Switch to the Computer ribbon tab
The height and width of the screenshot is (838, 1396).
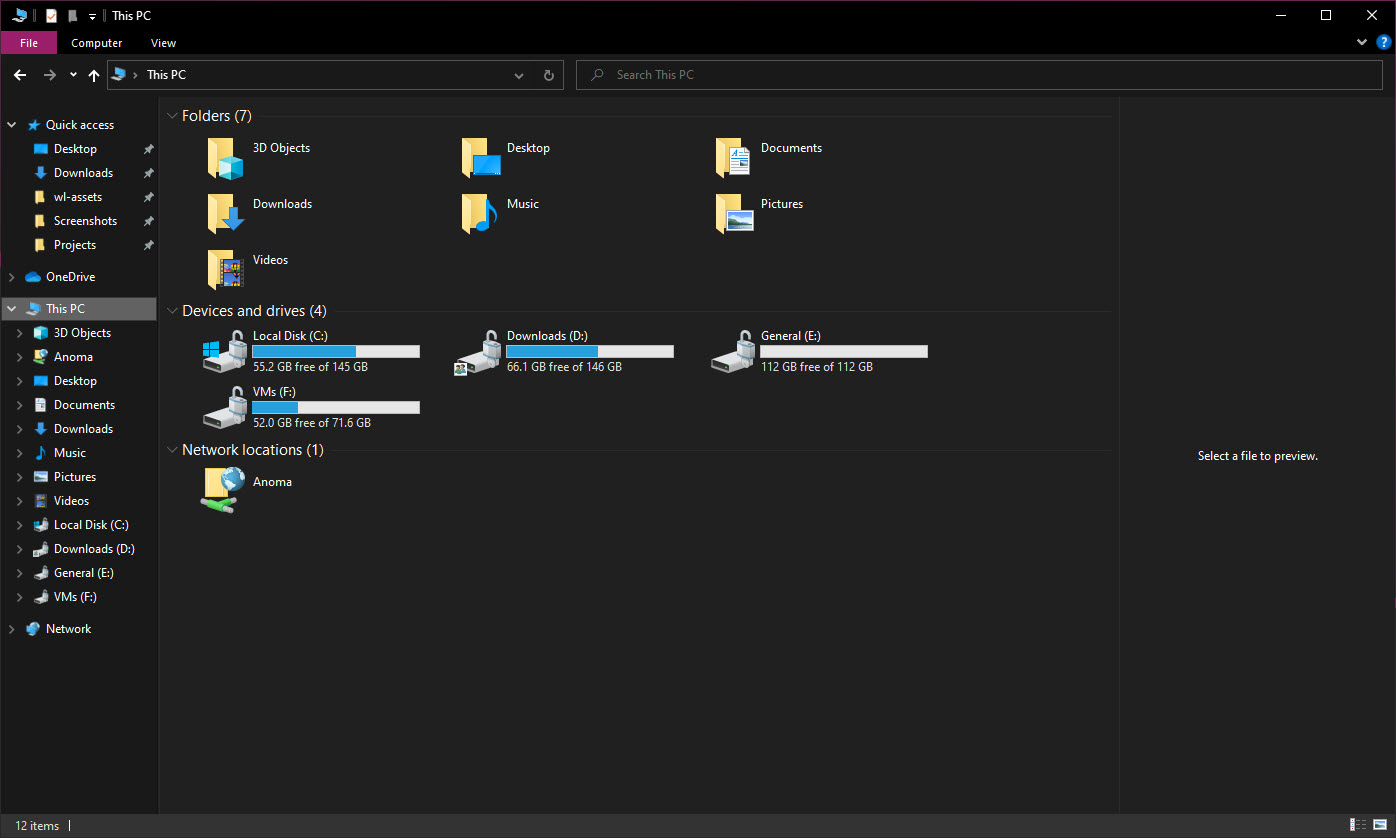[x=96, y=42]
